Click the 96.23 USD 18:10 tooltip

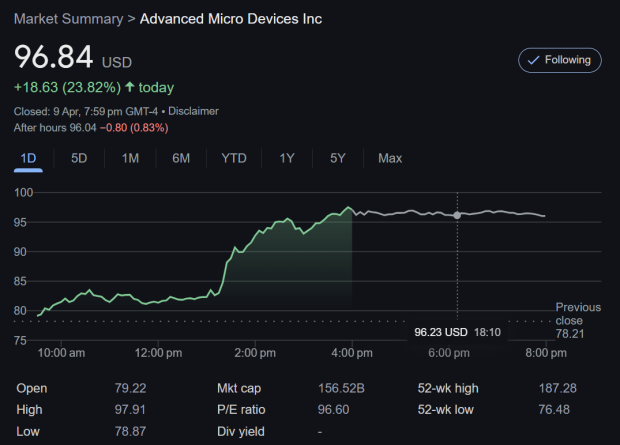point(457,332)
